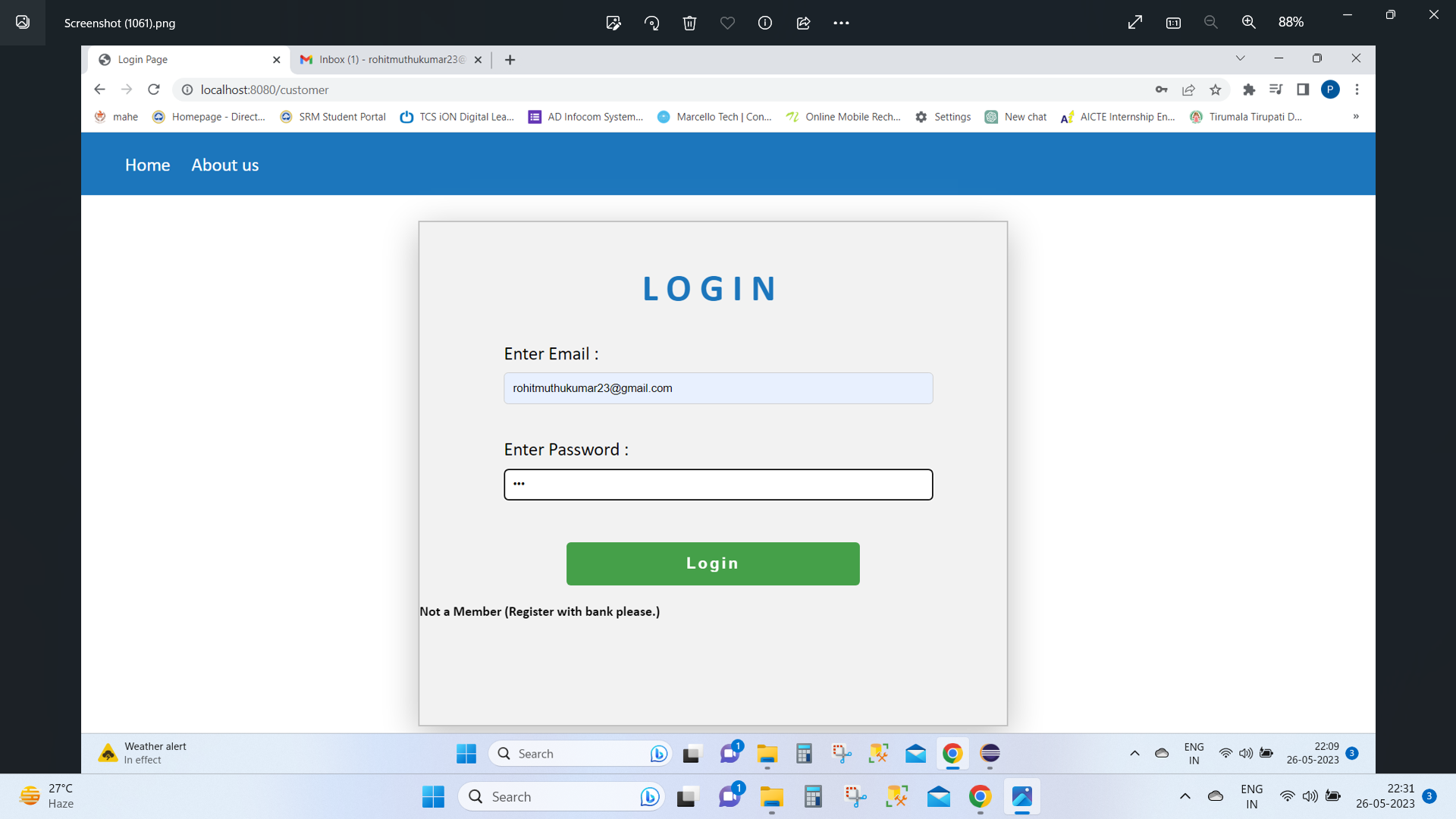Open the browser tab search chevron
This screenshot has height=819, width=1456.
1241,58
